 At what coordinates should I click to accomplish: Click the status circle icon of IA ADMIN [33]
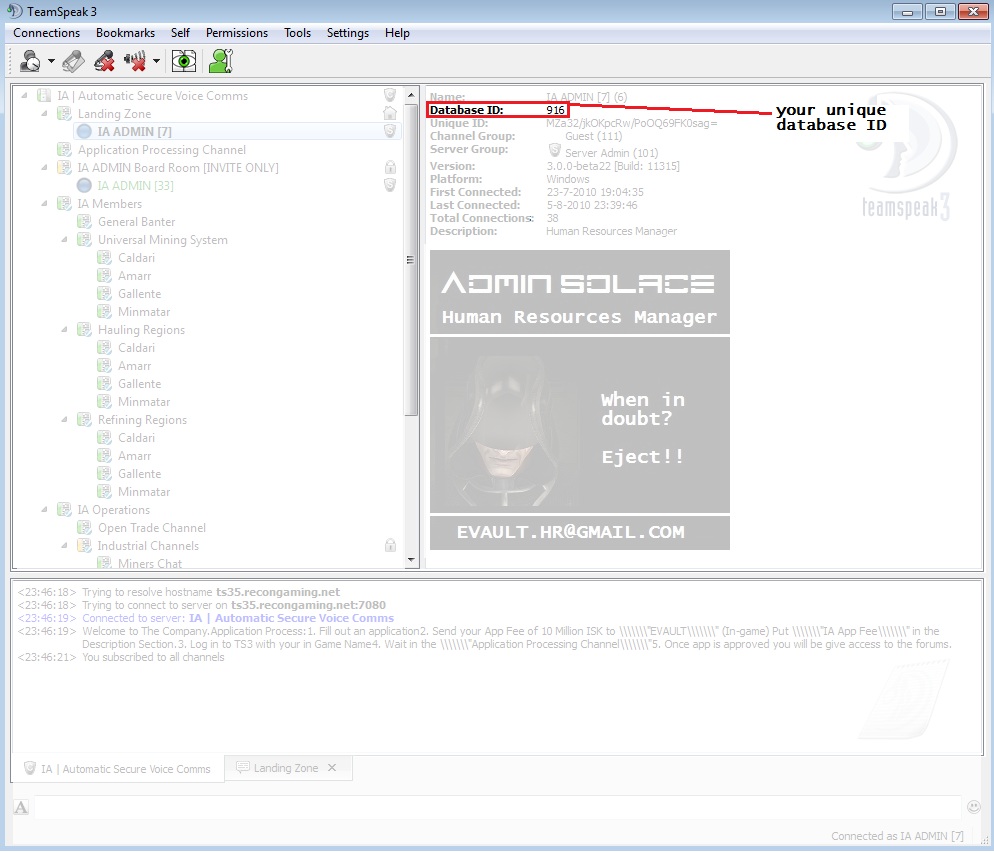(x=84, y=186)
